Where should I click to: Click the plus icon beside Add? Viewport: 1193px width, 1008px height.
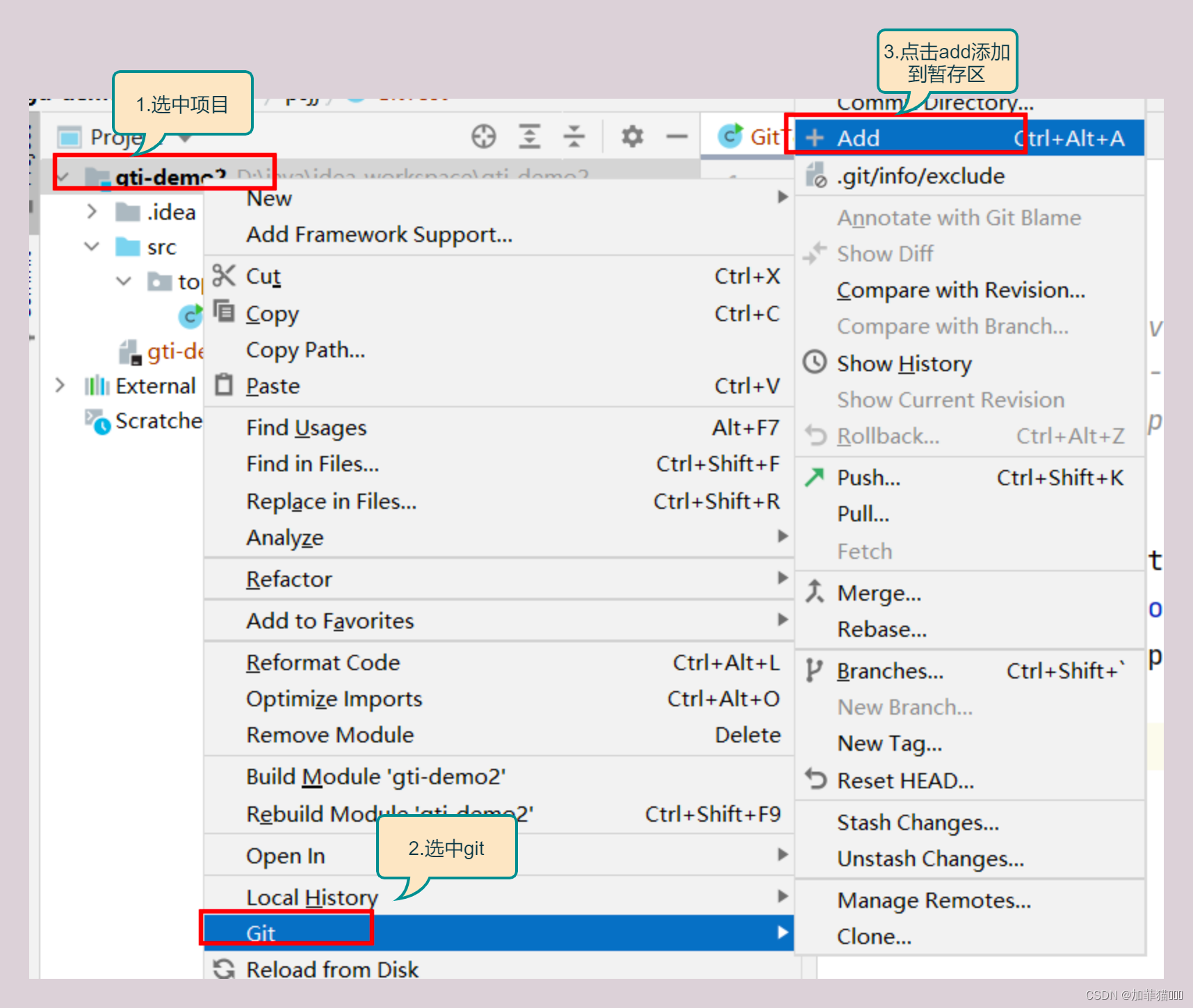[815, 138]
